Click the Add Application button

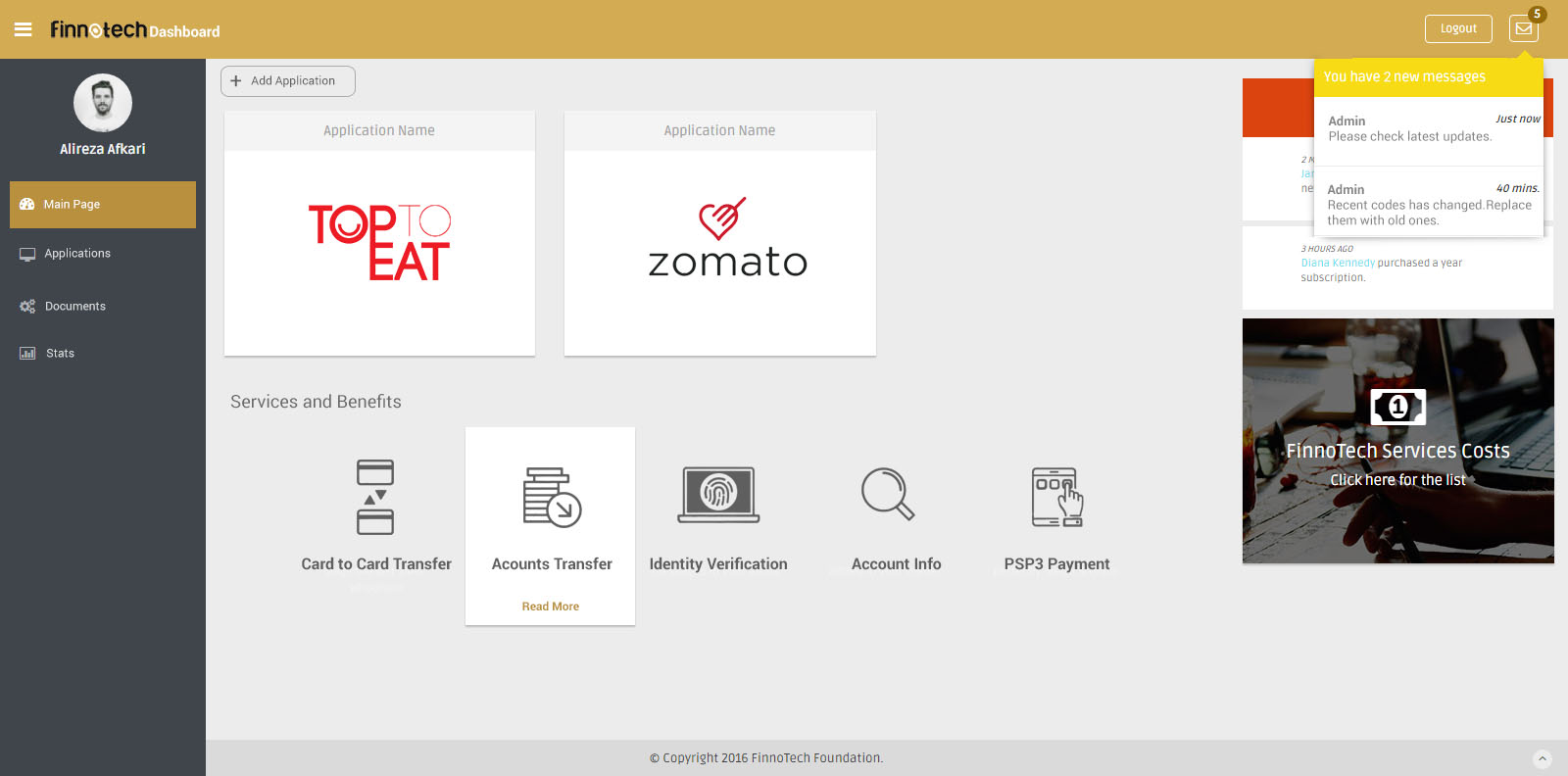coord(288,81)
